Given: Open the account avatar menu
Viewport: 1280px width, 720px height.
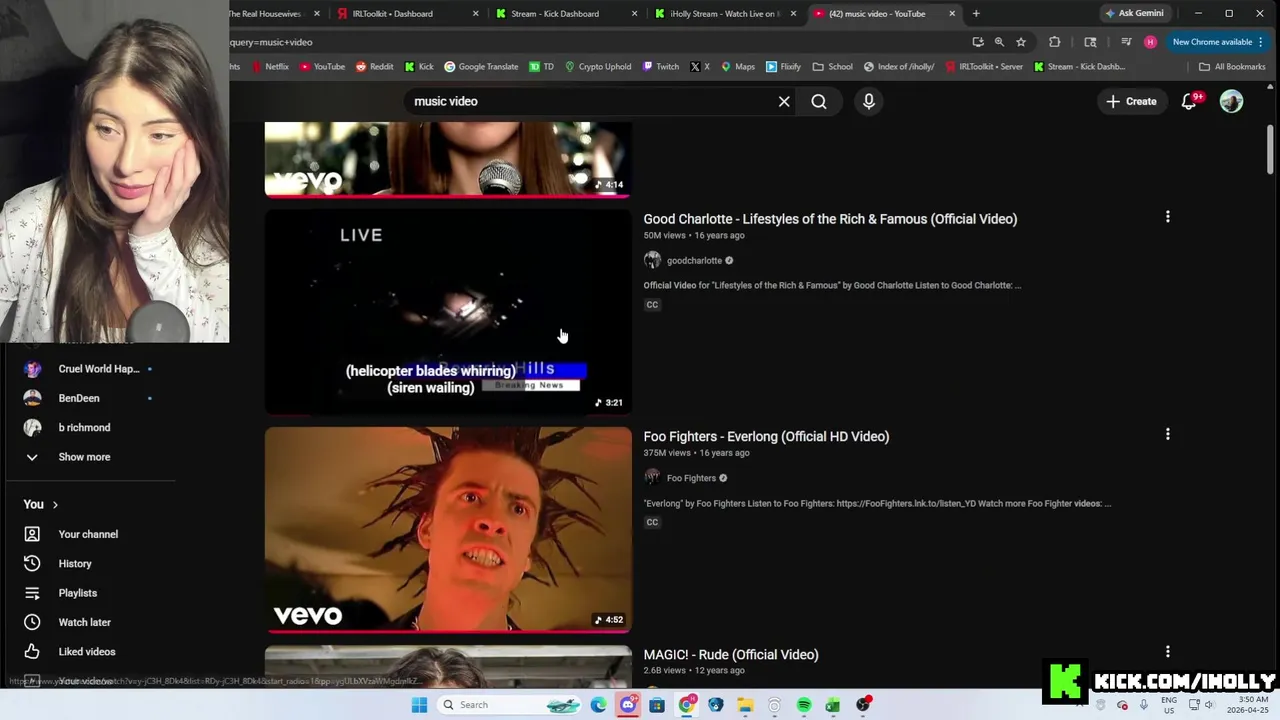Looking at the screenshot, I should 1231,101.
